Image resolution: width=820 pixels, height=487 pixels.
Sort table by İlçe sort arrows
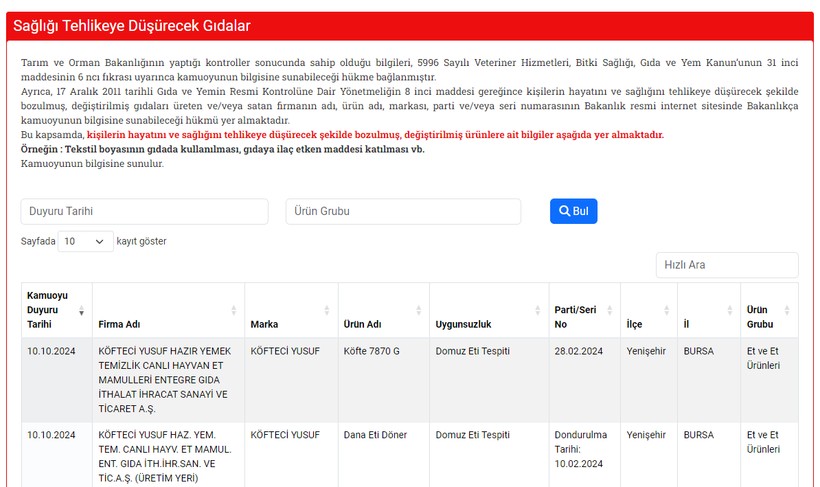667,311
